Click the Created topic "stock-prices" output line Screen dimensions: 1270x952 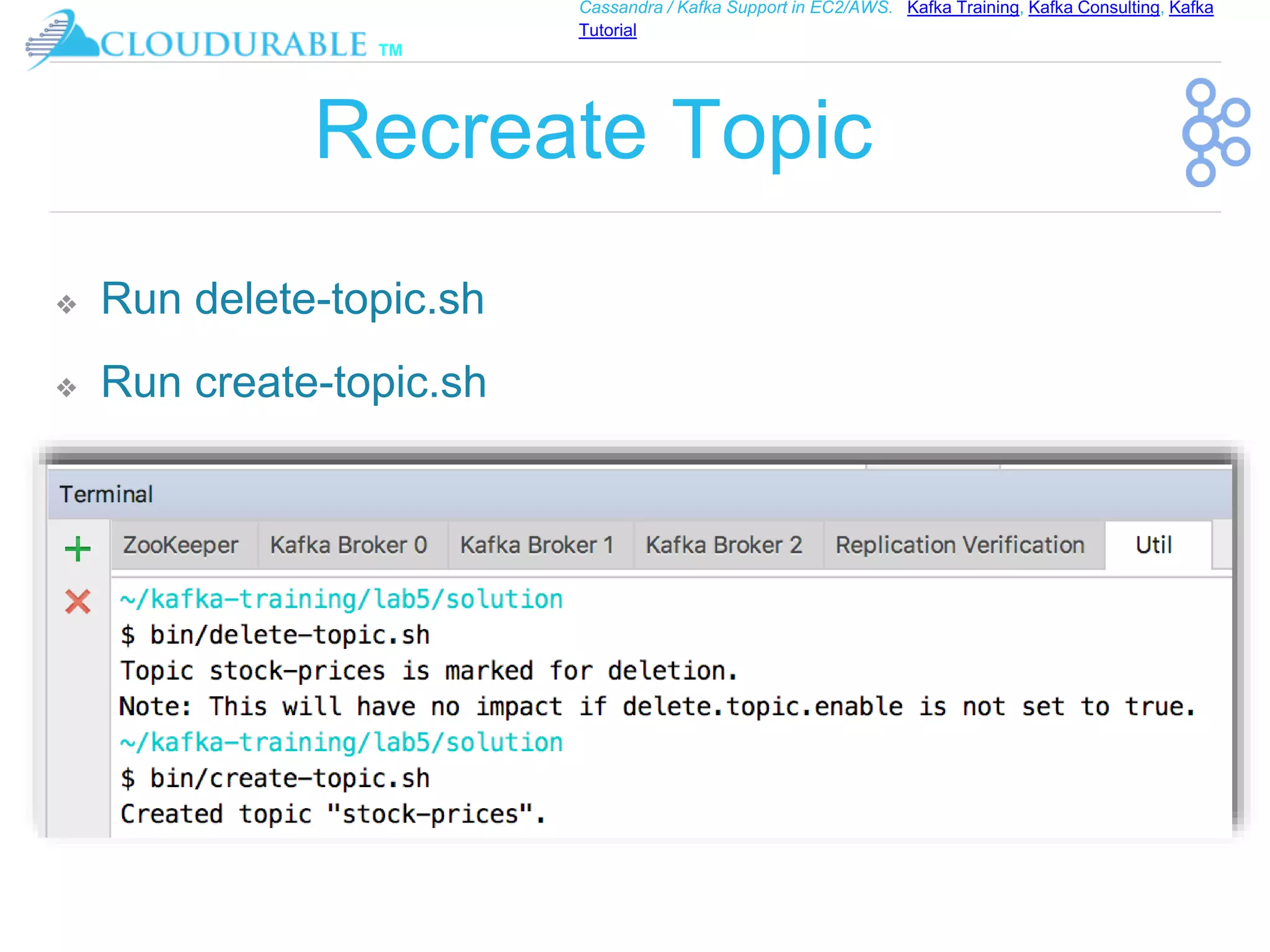[332, 814]
